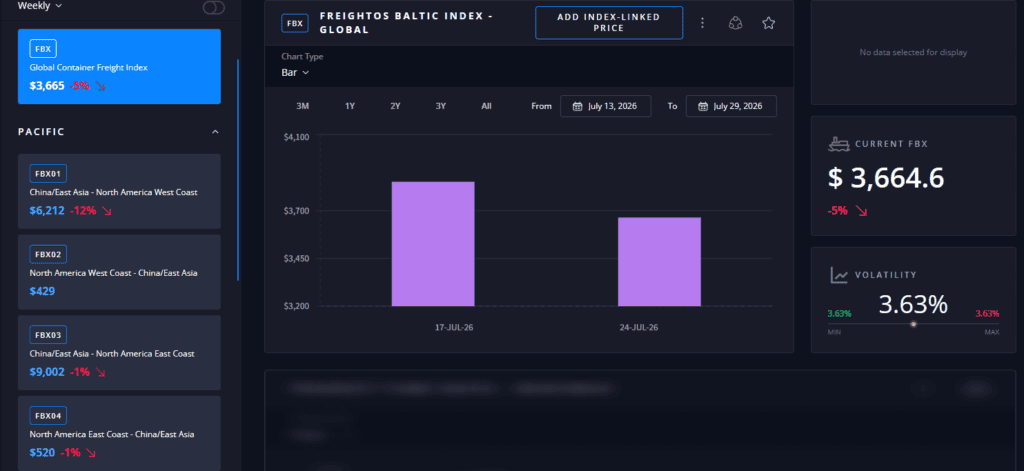Click the chart icon beside VOLATILITY
The image size is (1024, 471).
(x=839, y=275)
